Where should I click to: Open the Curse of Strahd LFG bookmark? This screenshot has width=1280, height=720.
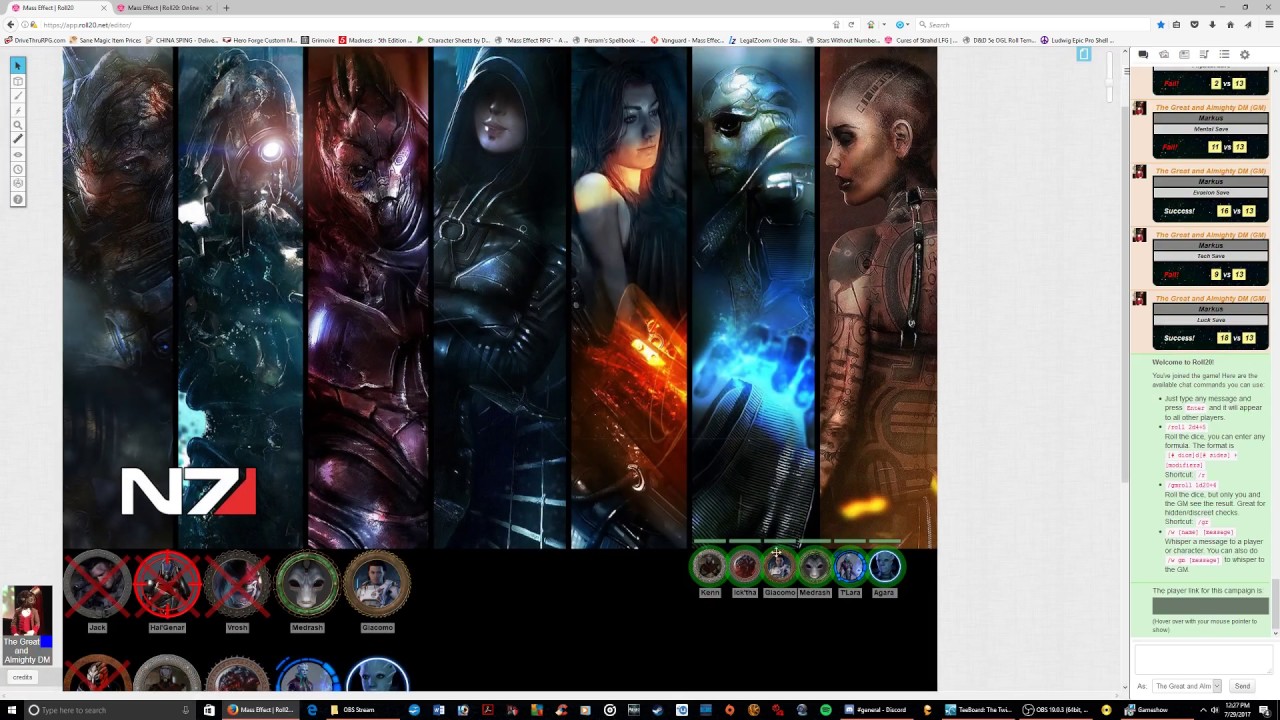point(923,40)
